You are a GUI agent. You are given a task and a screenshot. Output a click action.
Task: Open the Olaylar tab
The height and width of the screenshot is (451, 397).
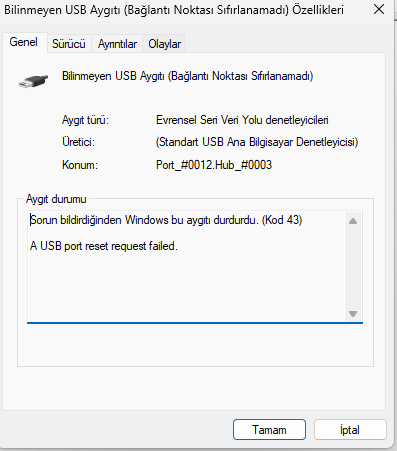(164, 44)
